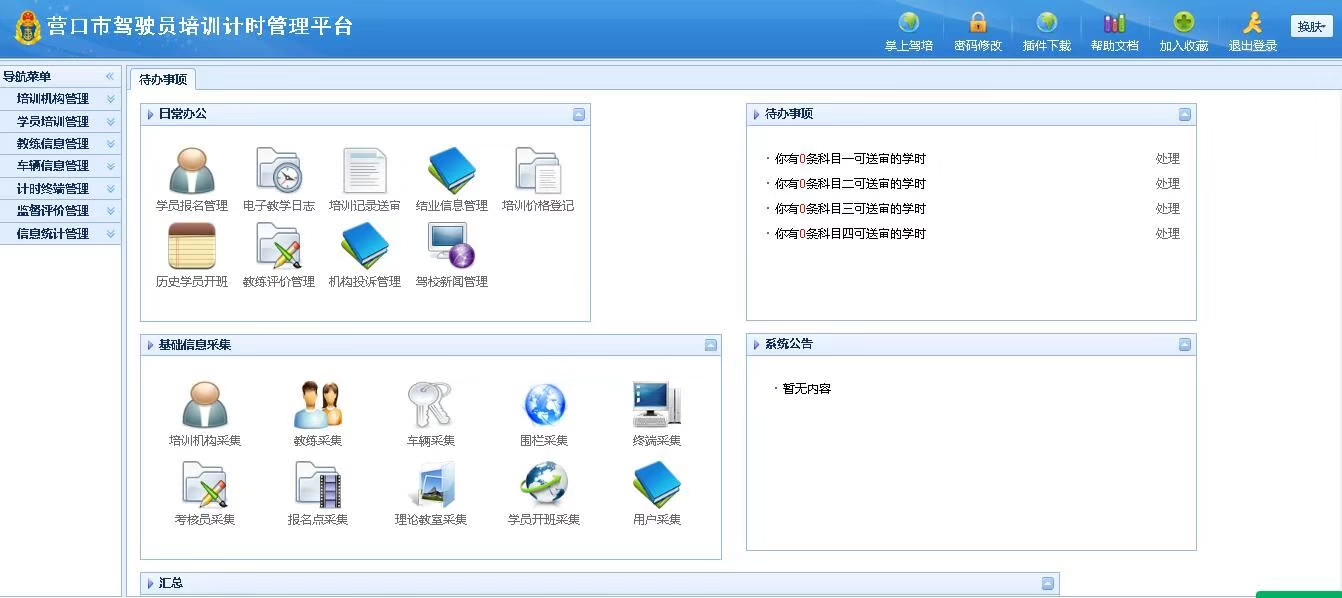
Task: Open 驾校新闻管理 monitor icon
Action: pos(452,247)
